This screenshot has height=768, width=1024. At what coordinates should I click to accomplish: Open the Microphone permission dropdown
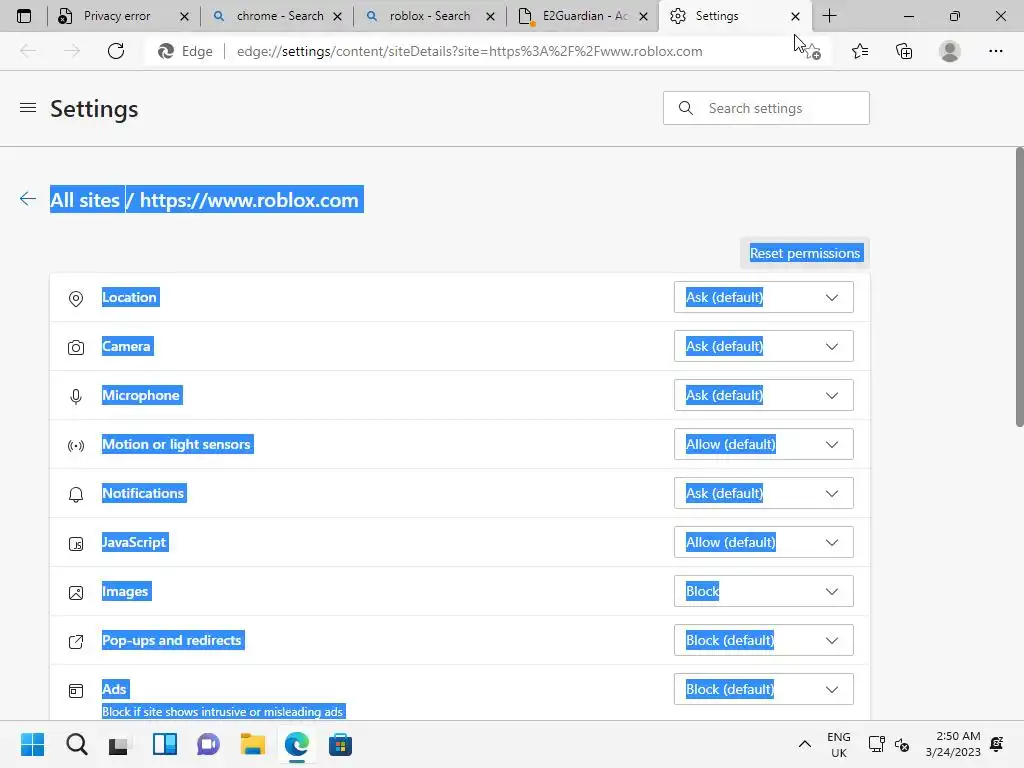click(763, 395)
